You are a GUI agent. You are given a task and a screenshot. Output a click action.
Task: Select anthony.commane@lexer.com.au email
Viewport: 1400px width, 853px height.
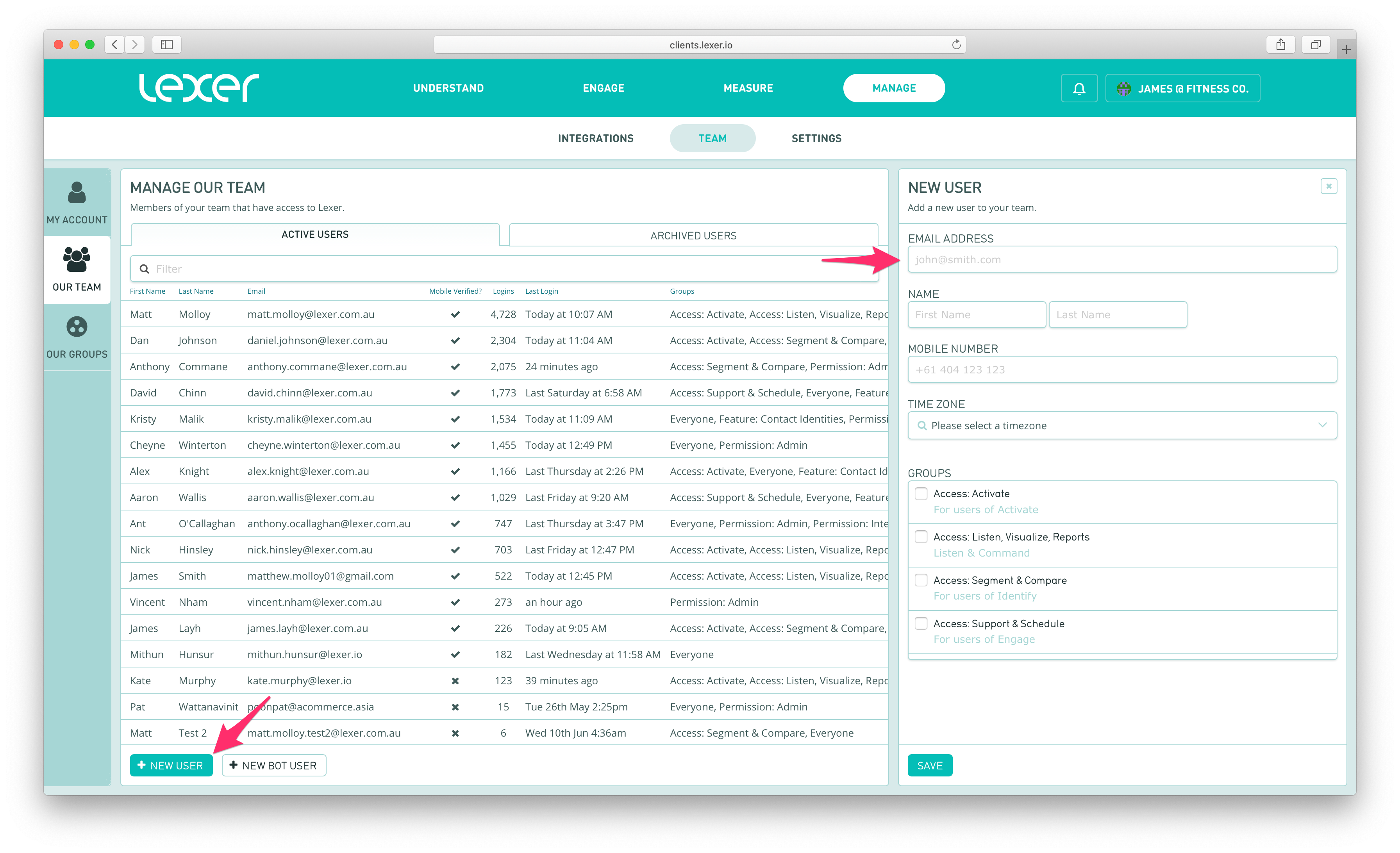pos(327,366)
